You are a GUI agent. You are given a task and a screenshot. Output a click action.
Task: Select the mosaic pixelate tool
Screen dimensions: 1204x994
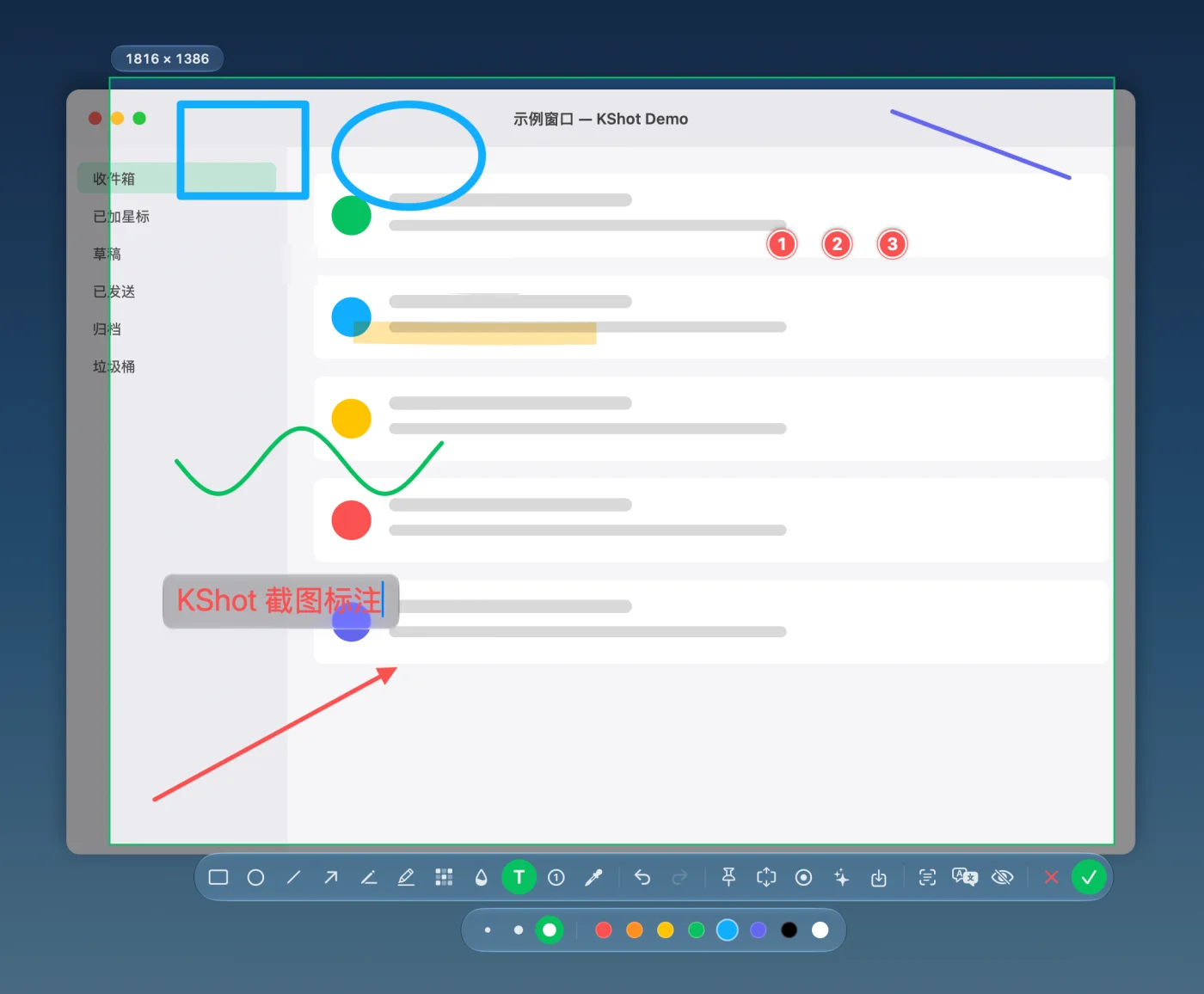(444, 877)
